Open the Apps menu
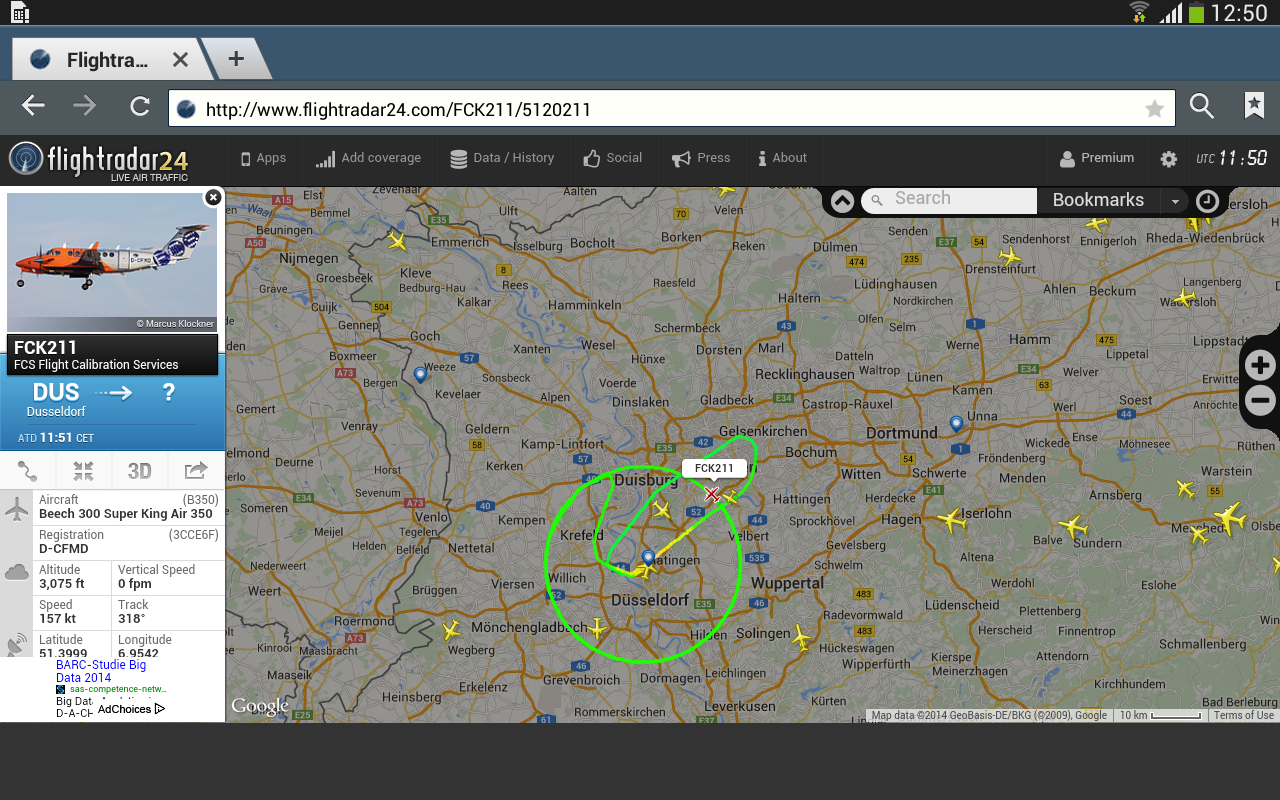 [x=263, y=158]
